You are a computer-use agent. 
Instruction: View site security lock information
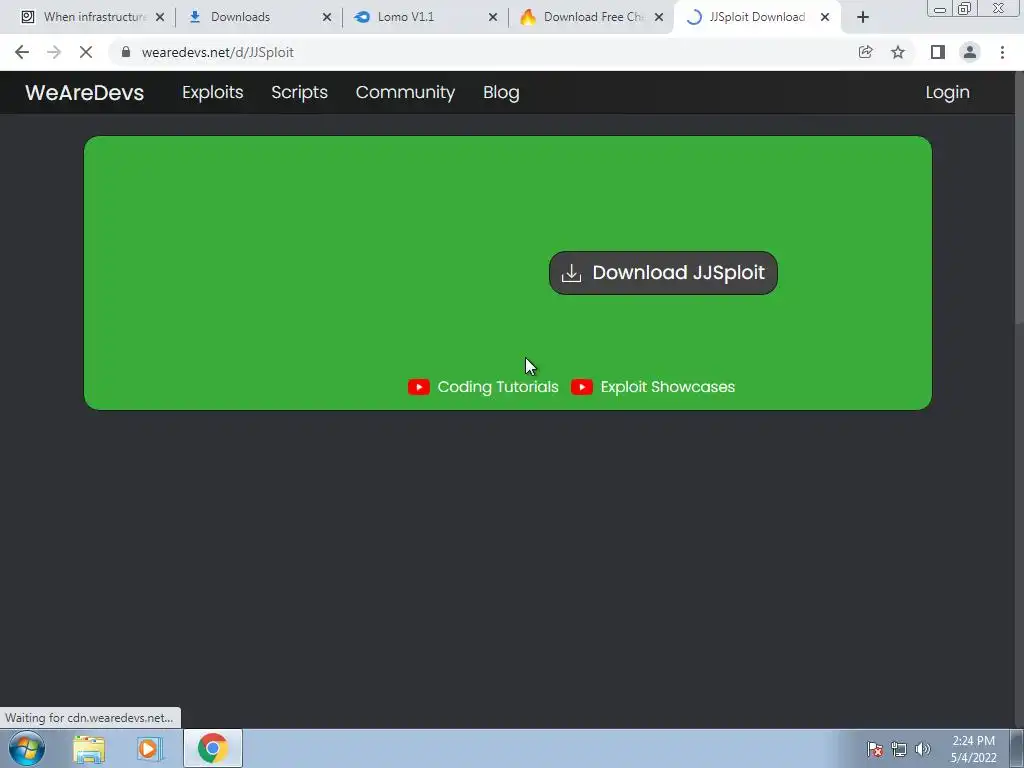tap(126, 52)
